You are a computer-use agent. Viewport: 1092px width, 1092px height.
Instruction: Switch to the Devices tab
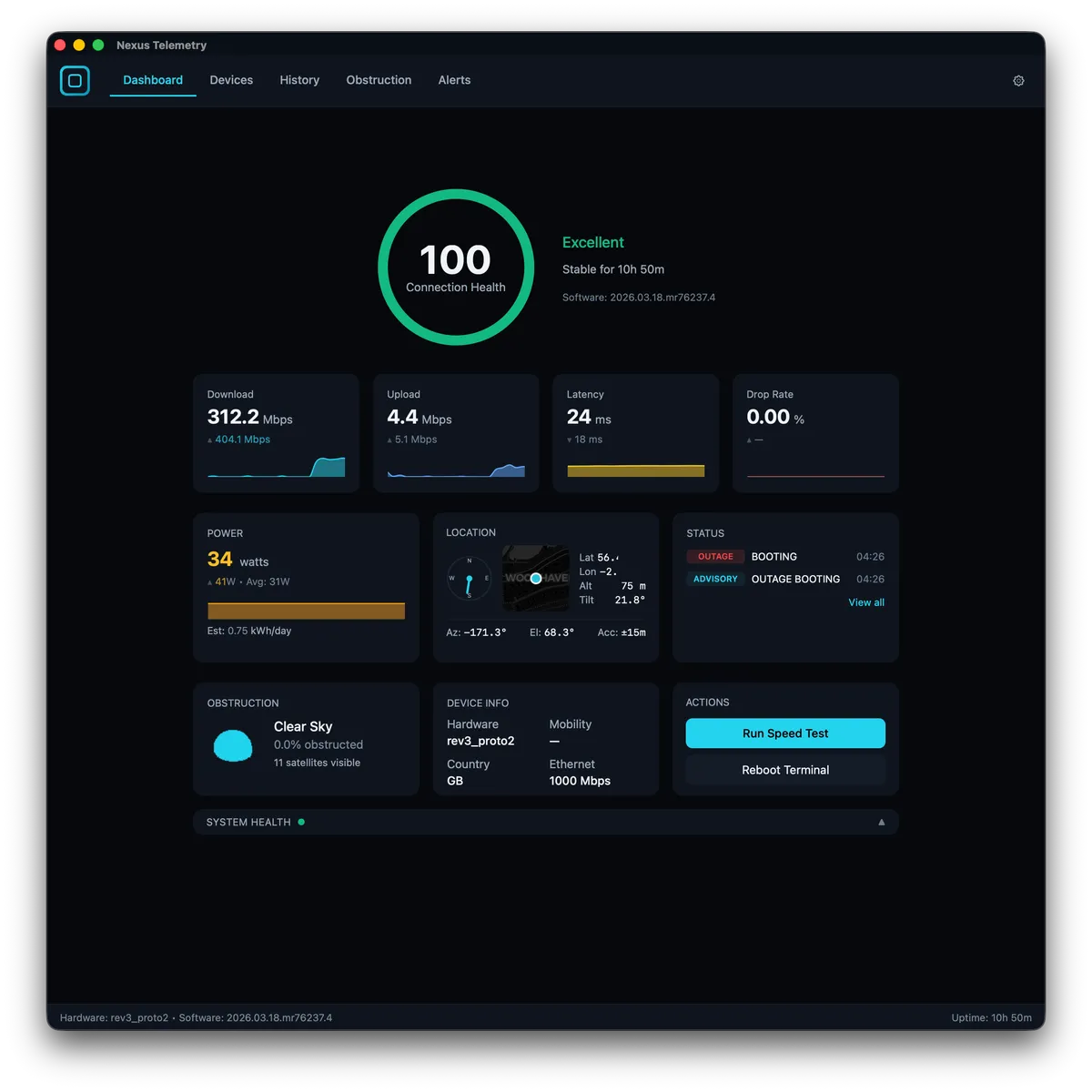231,80
